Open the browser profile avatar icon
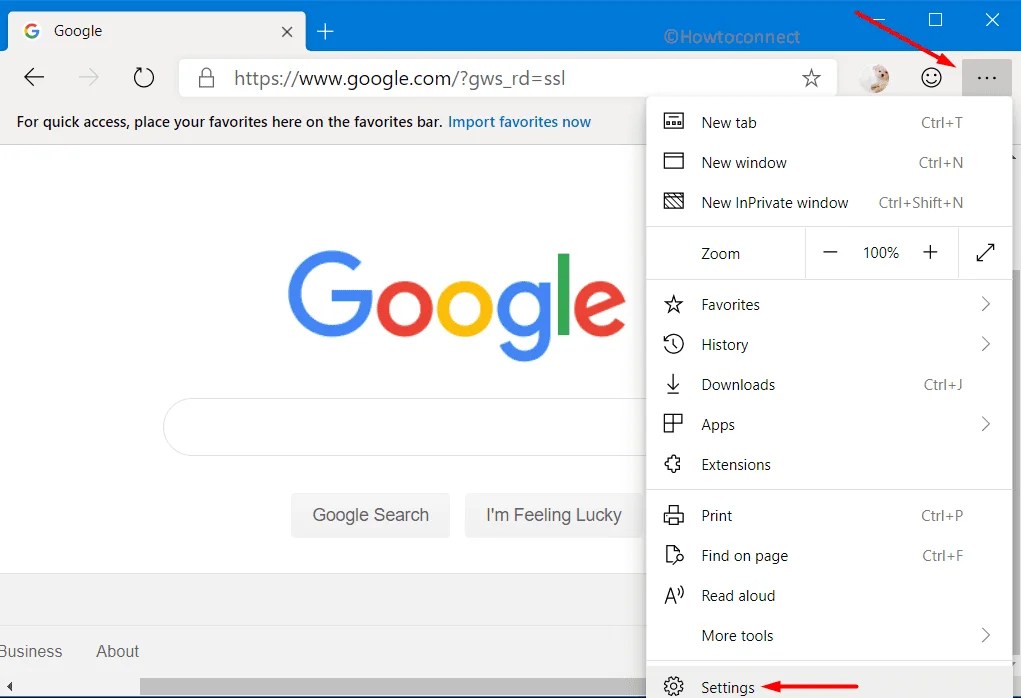 (873, 77)
